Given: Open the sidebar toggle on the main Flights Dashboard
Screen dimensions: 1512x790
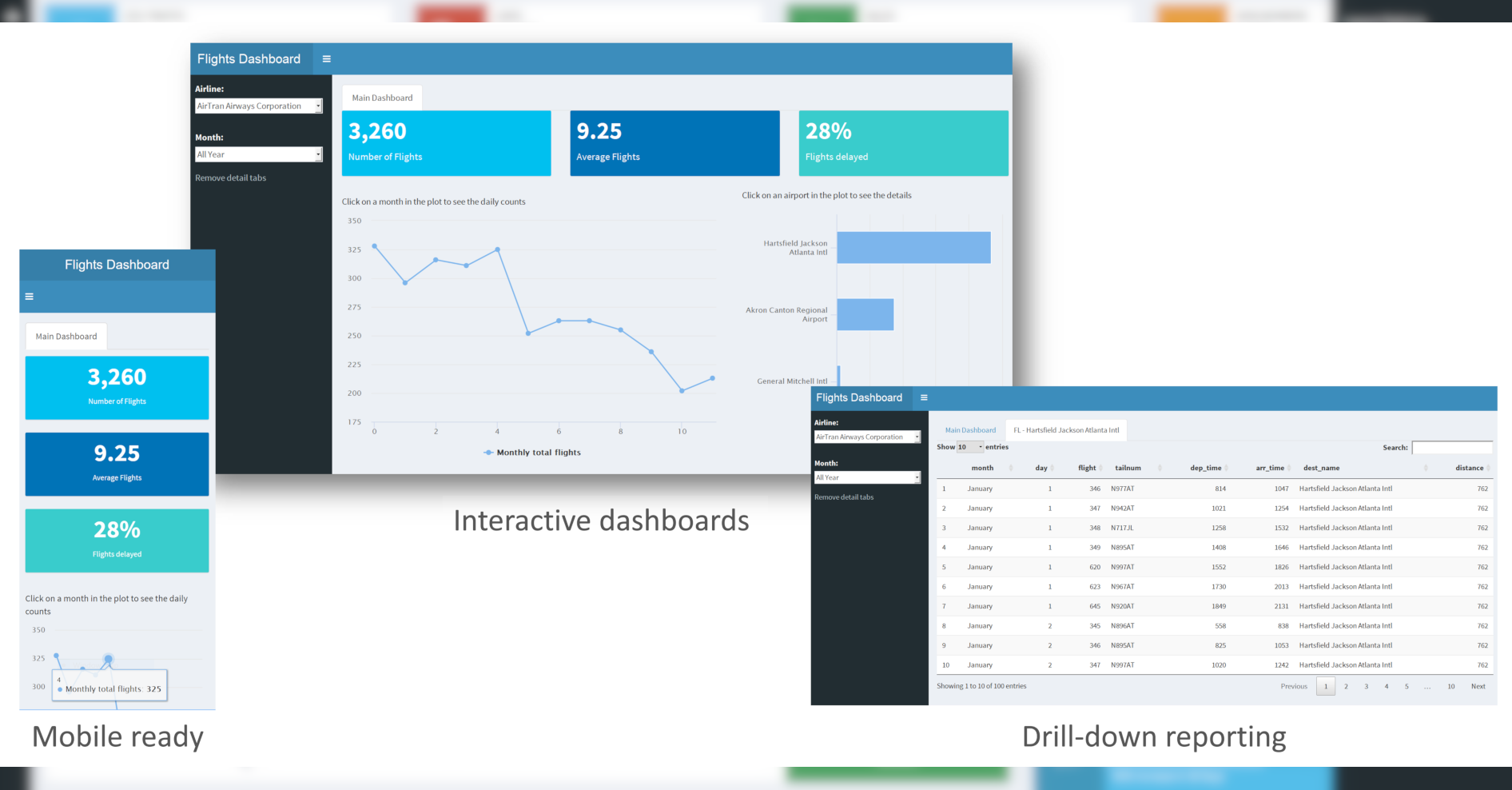Looking at the screenshot, I should click(x=326, y=58).
